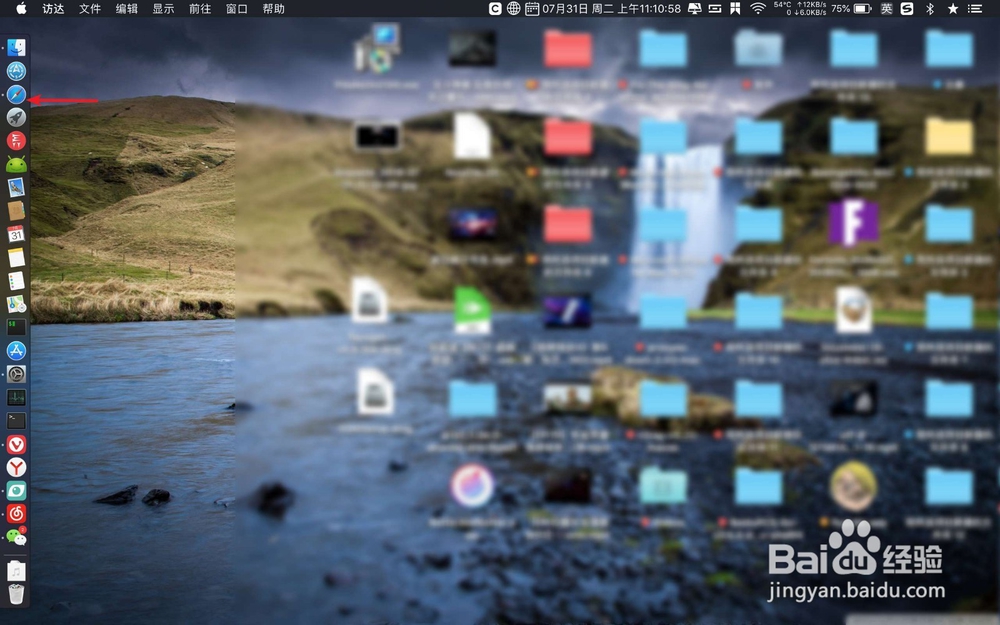
Task: Click the bookmark-shaped menu bar icon
Action: [735, 8]
